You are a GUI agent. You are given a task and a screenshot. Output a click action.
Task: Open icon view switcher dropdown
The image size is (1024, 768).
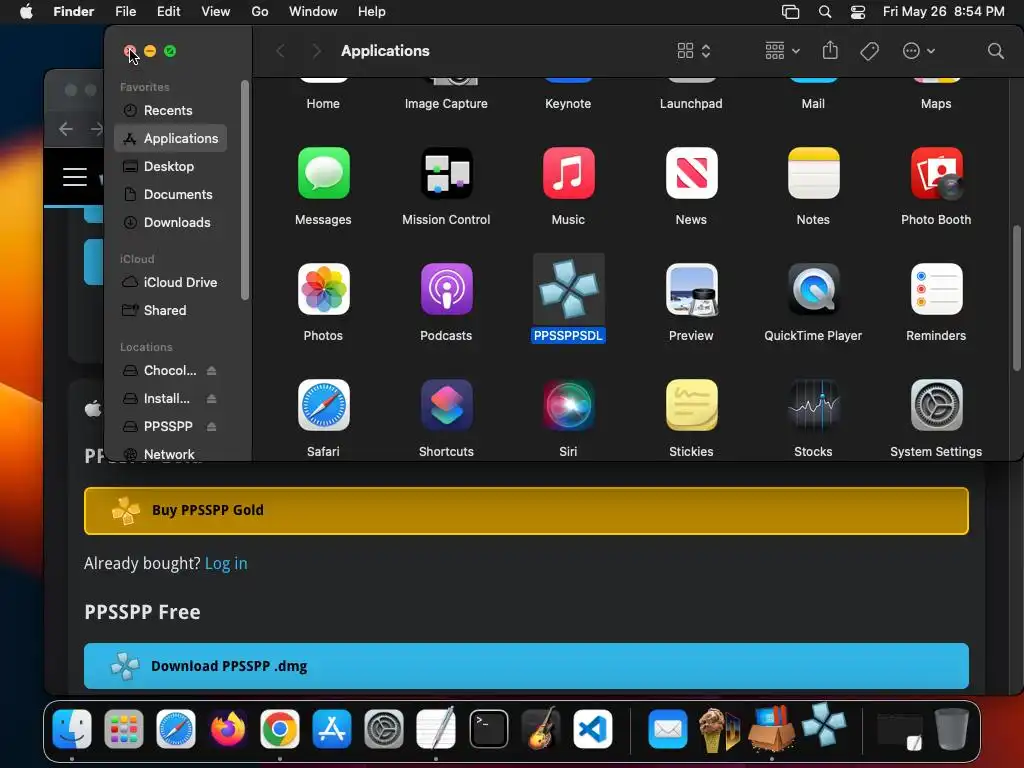tap(694, 51)
